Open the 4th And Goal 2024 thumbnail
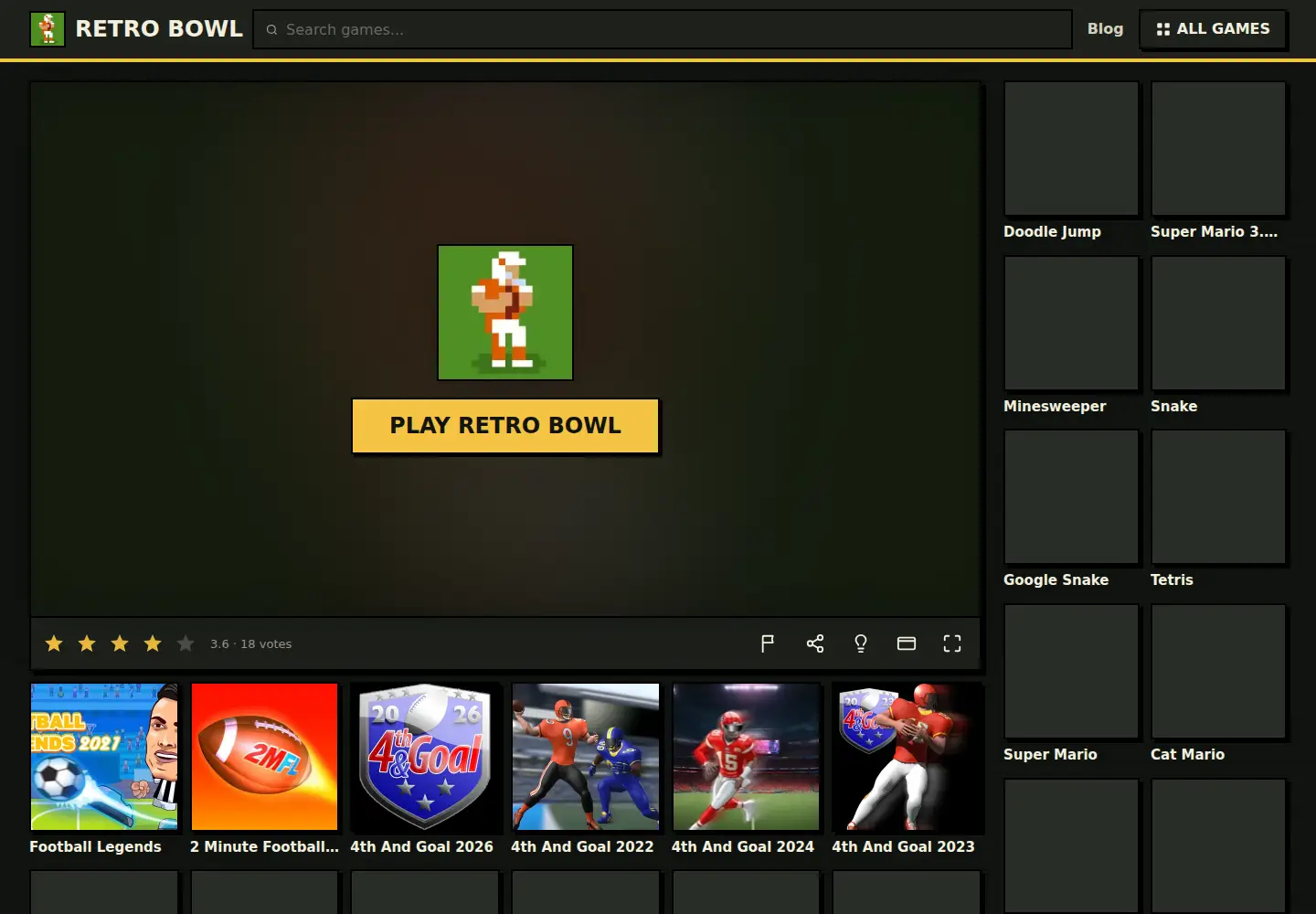The height and width of the screenshot is (914, 1316). tap(747, 757)
